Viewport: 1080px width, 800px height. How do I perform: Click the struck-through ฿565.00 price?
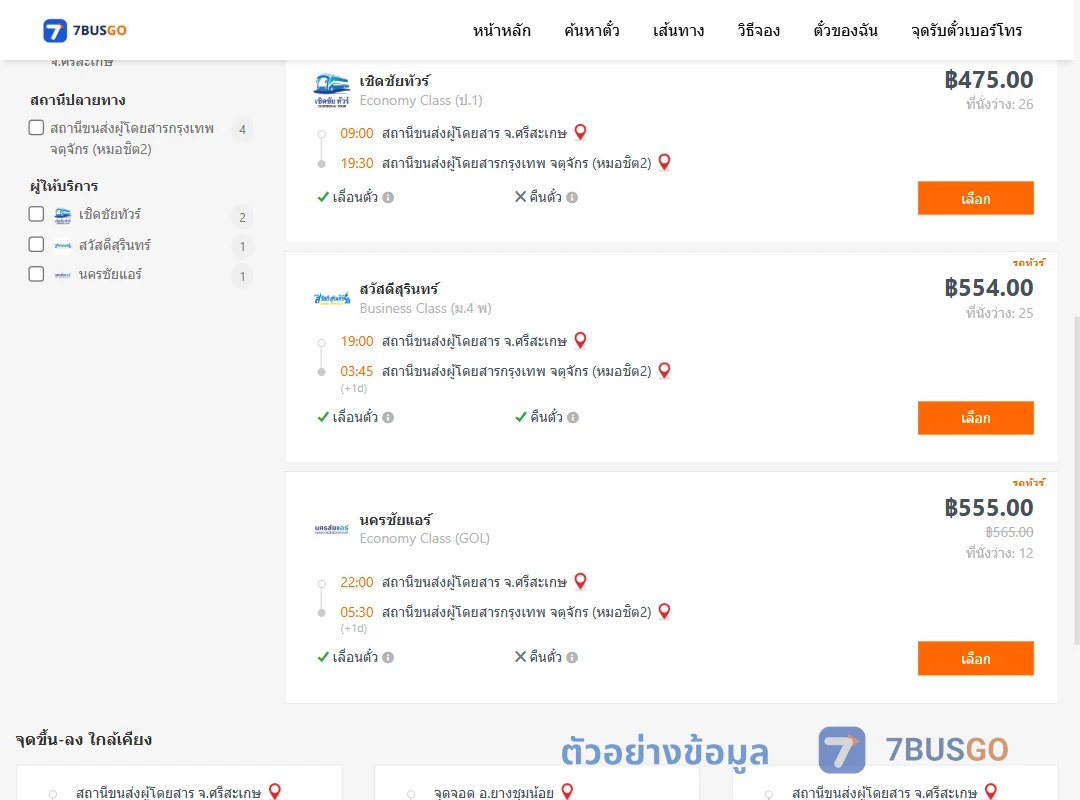[1009, 532]
